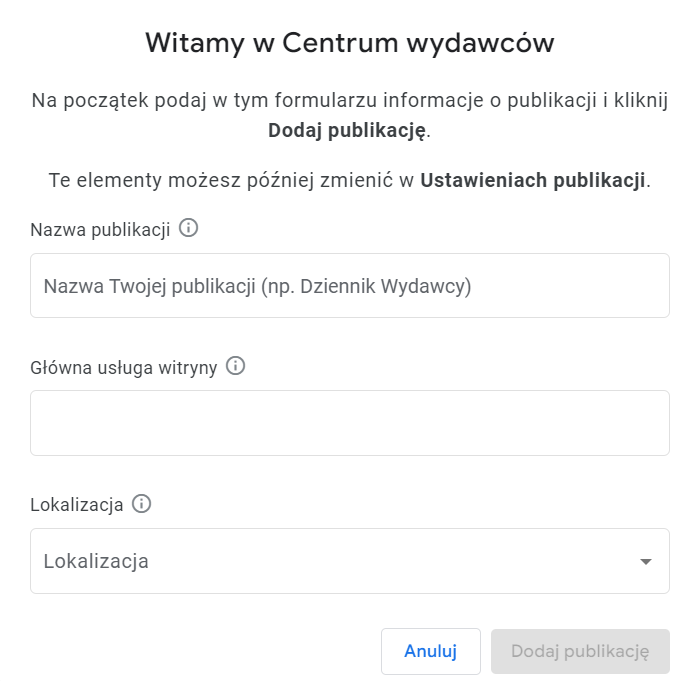Open info tooltip for Główna usługa witryny

(x=235, y=366)
